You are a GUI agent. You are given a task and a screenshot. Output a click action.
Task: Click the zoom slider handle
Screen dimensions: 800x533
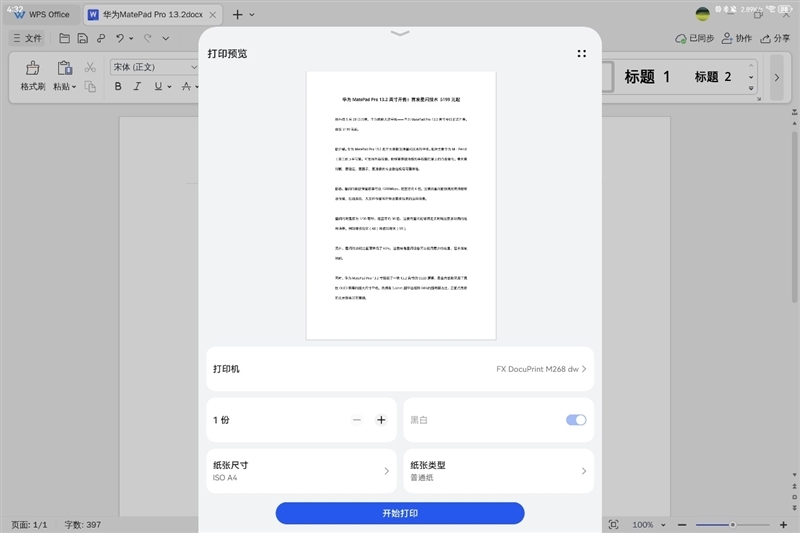(x=732, y=524)
